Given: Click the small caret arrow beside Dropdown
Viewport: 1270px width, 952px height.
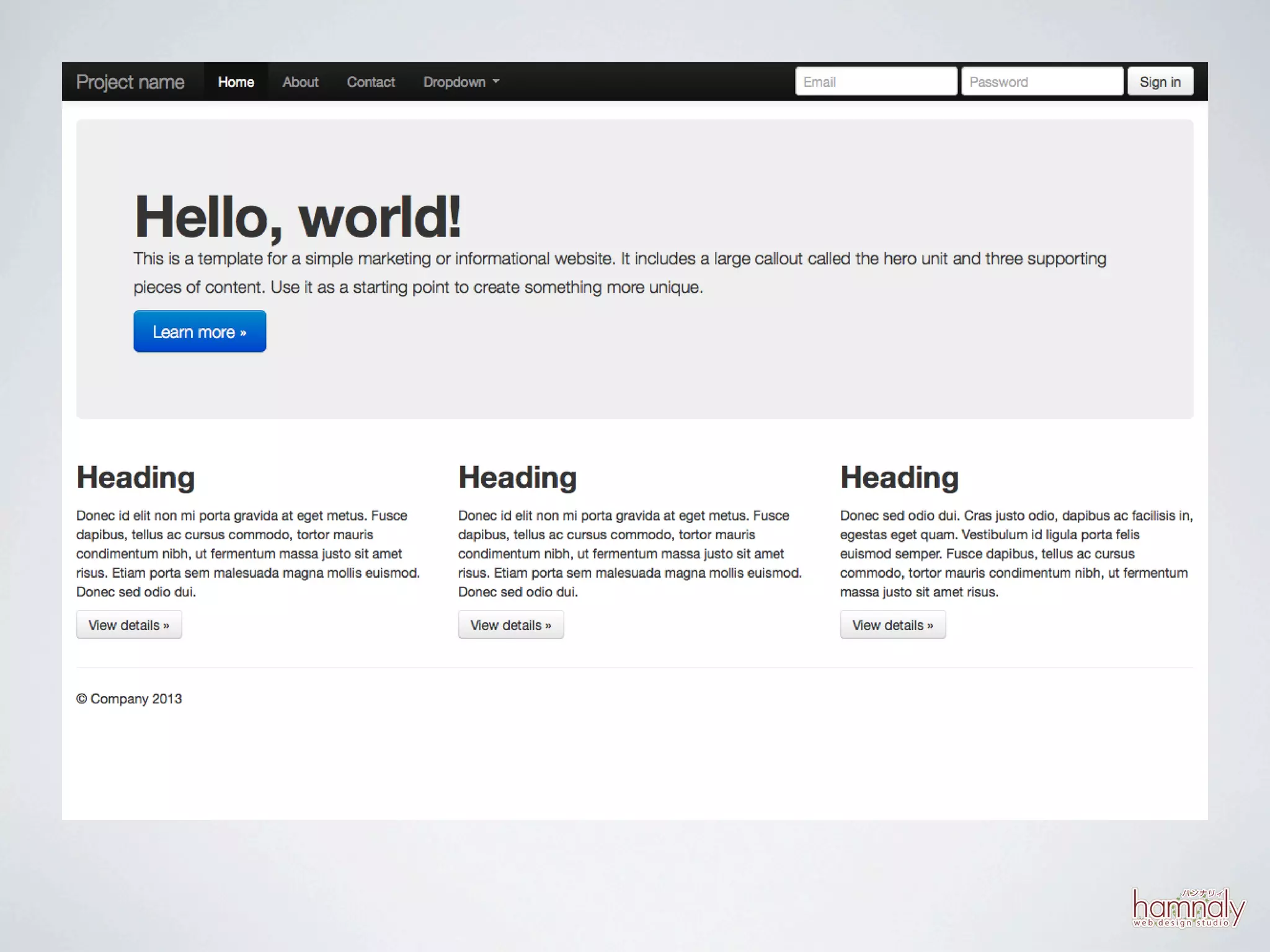Looking at the screenshot, I should point(496,82).
